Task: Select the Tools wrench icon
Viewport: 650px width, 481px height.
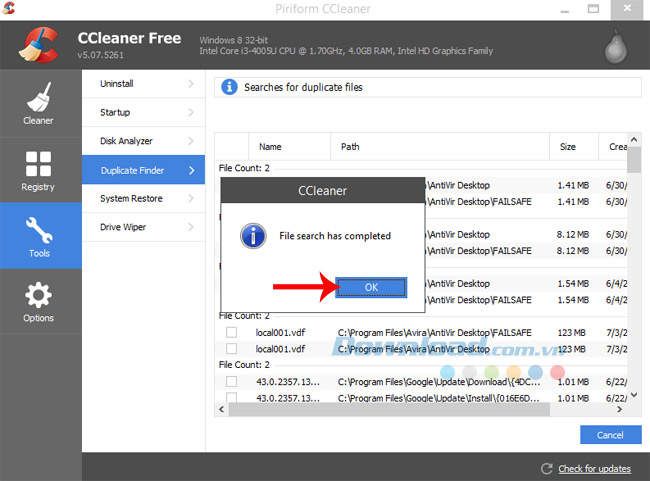Action: 39,230
